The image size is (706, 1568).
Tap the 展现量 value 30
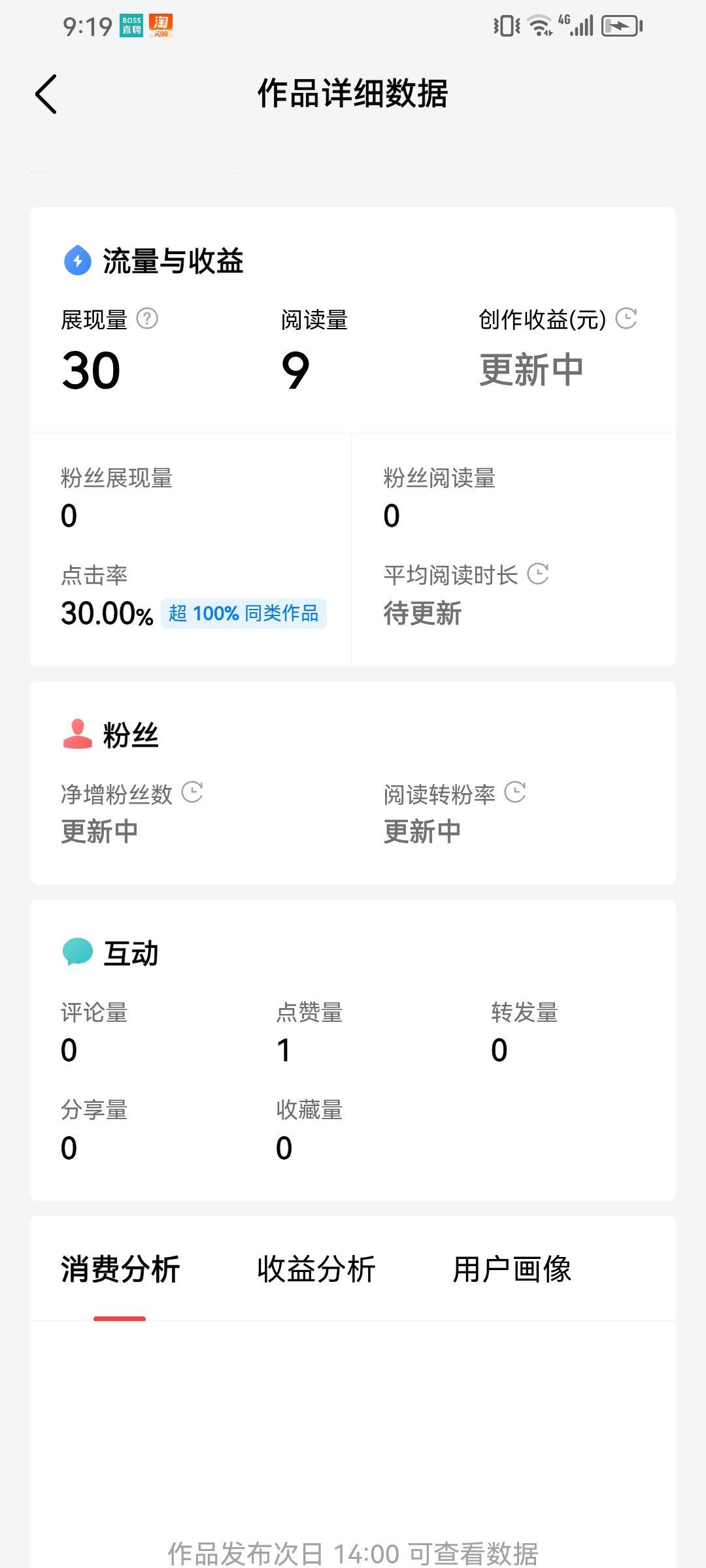[x=91, y=370]
